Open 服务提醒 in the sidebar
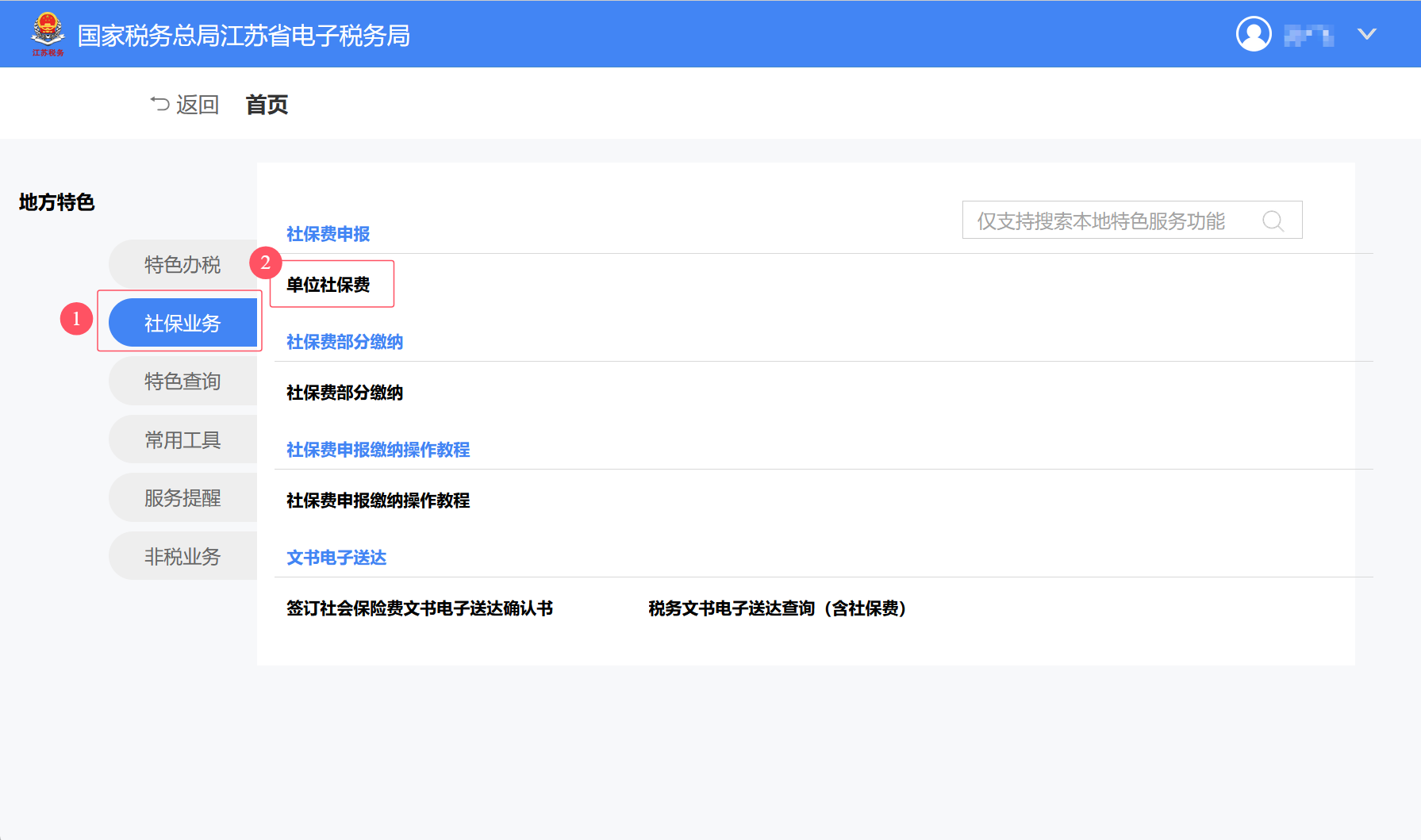Screen dimensions: 1421x840 click(x=181, y=497)
